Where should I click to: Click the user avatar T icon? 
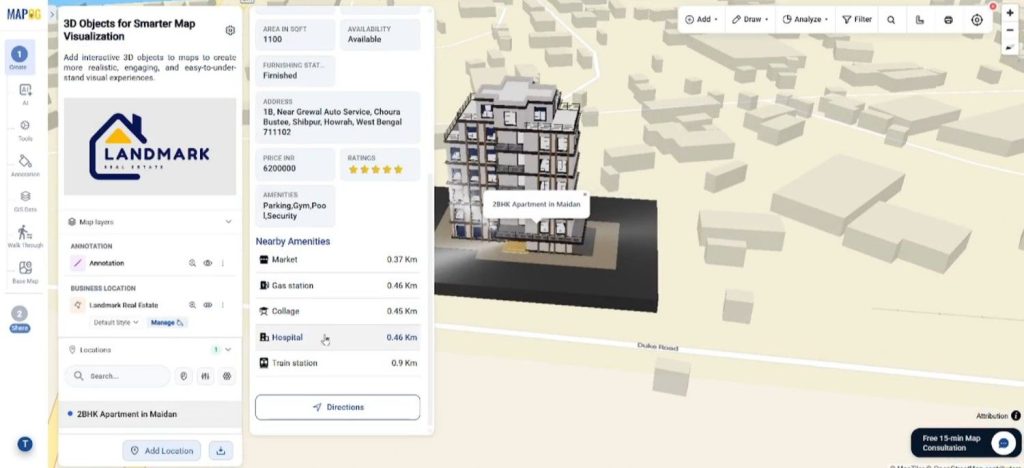click(24, 445)
